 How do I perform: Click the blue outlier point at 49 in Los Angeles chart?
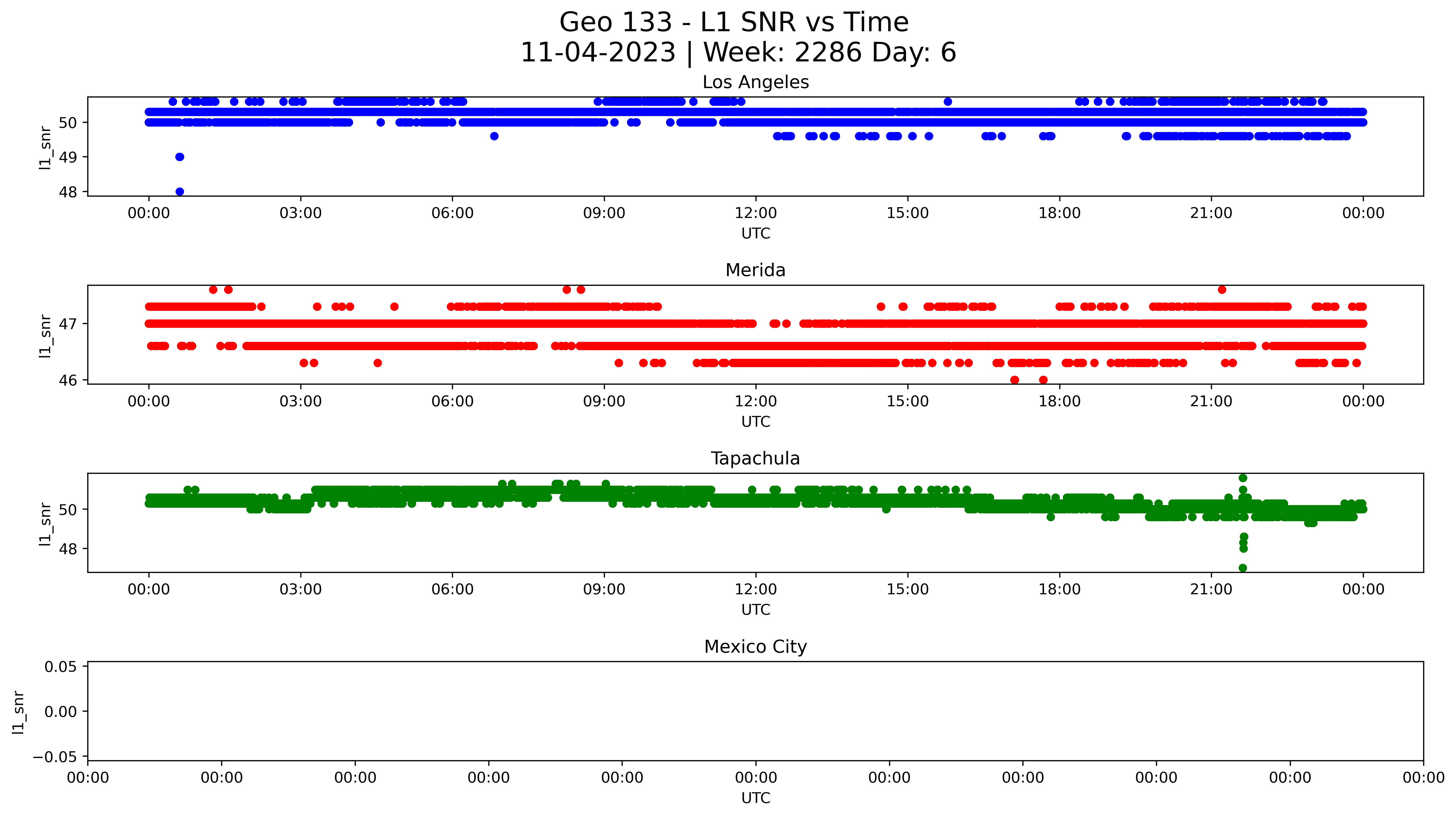(180, 157)
